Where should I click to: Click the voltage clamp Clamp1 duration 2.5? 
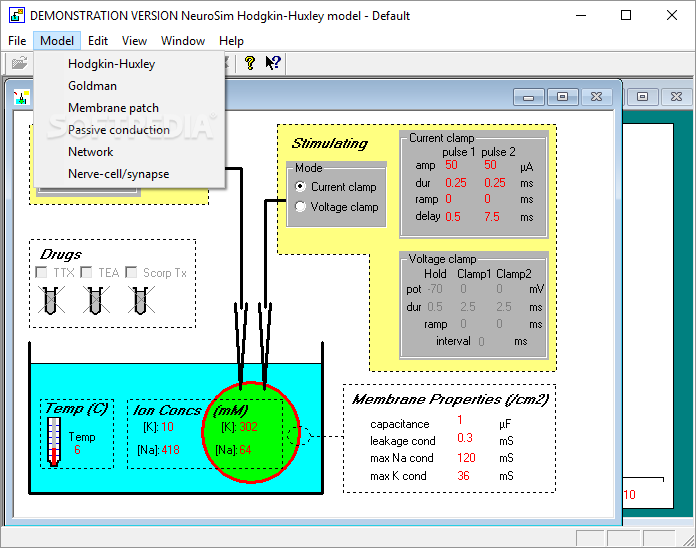(468, 307)
